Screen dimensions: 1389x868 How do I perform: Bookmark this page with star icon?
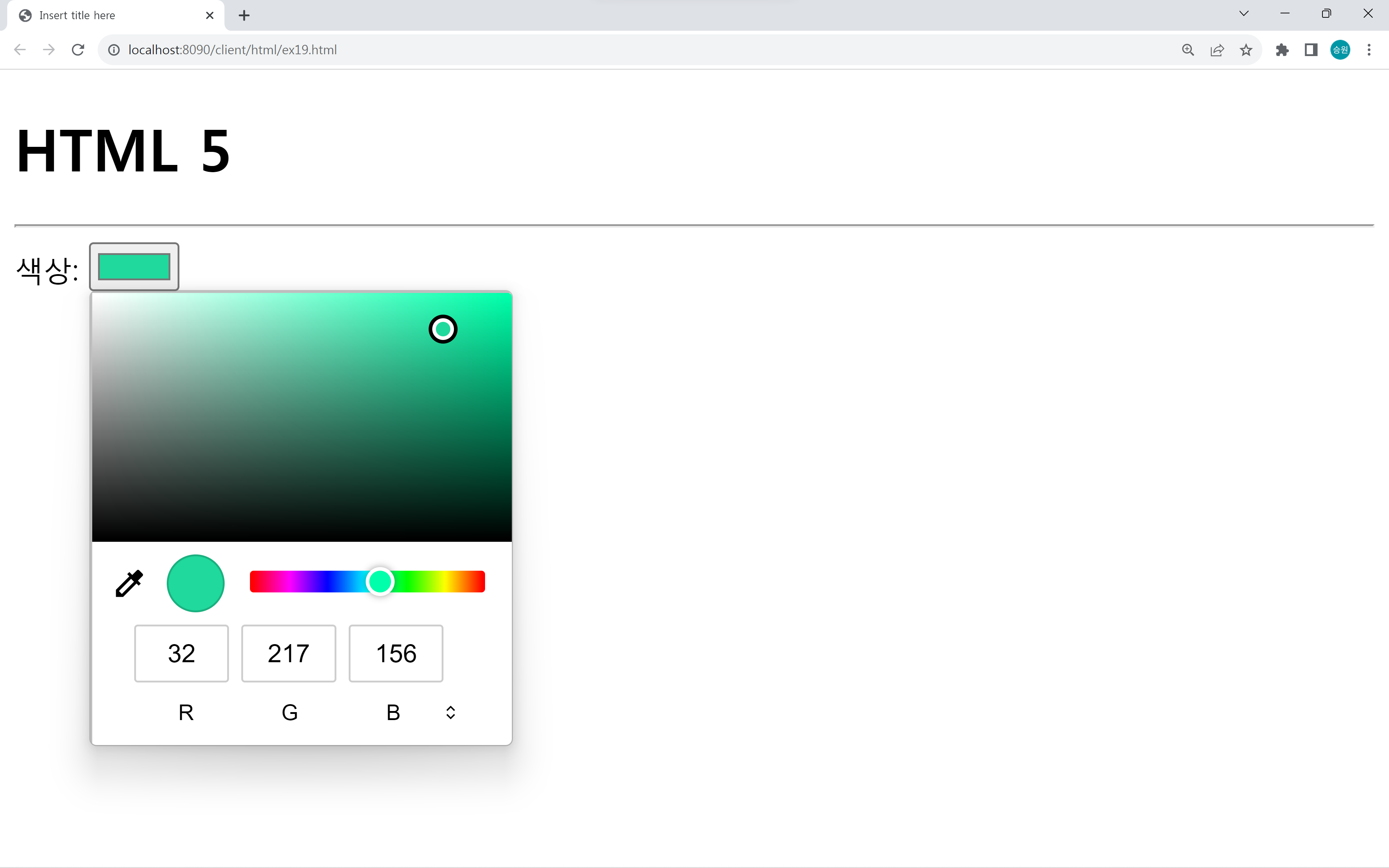[x=1245, y=50]
